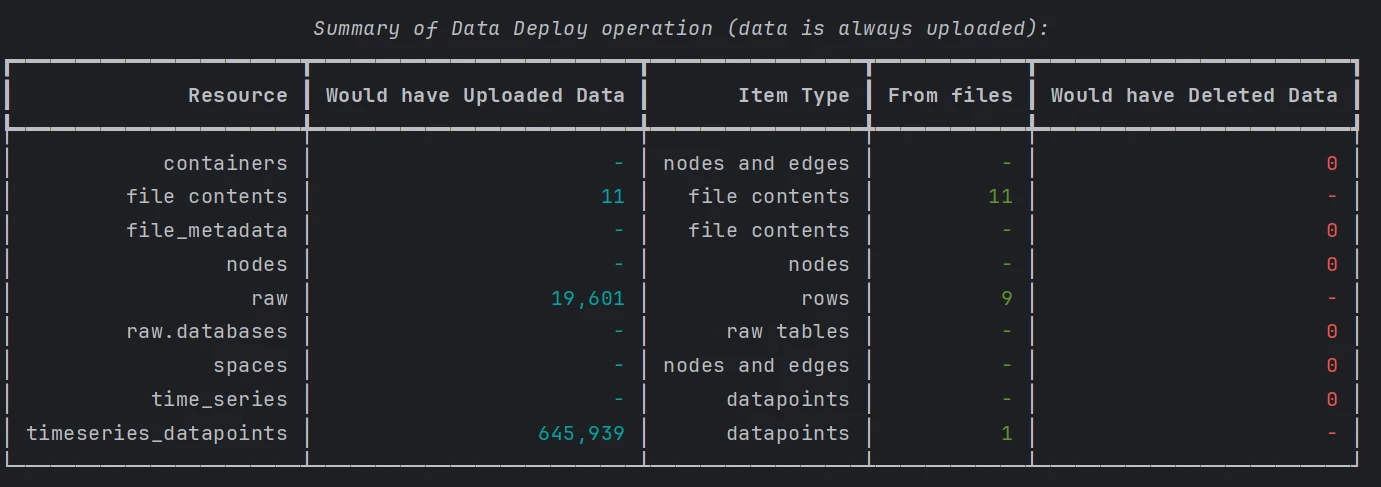The height and width of the screenshot is (487, 1381).
Task: Select the 645,939 uploaded datapoints value
Action: point(581,434)
